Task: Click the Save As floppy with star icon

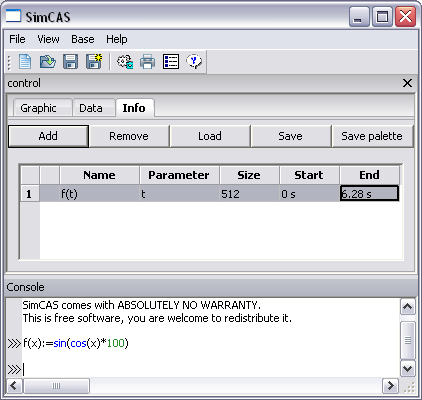Action: pyautogui.click(x=94, y=62)
